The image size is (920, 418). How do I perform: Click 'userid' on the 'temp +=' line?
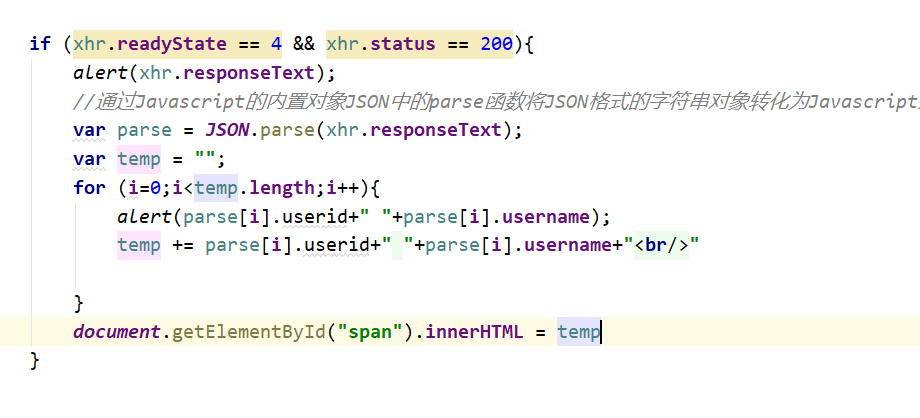click(337, 245)
